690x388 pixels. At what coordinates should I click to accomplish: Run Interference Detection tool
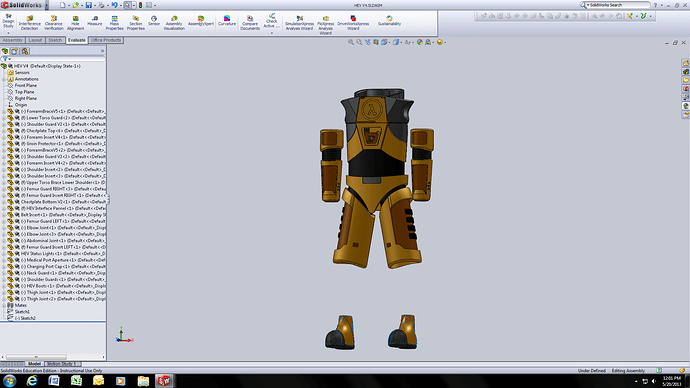(x=29, y=22)
